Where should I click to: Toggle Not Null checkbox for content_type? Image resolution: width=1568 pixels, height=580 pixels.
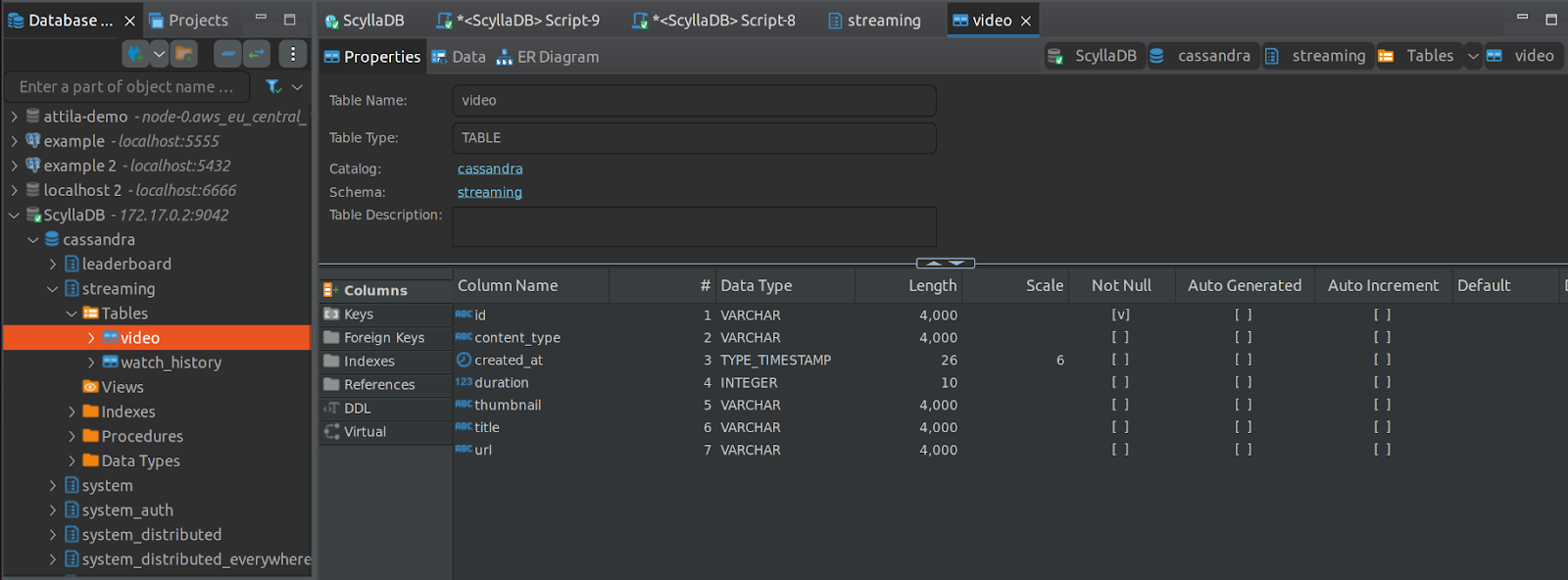coord(1120,337)
